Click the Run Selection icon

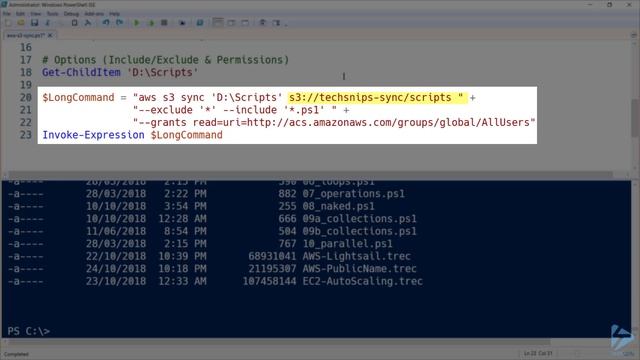pyautogui.click(x=151, y=23)
